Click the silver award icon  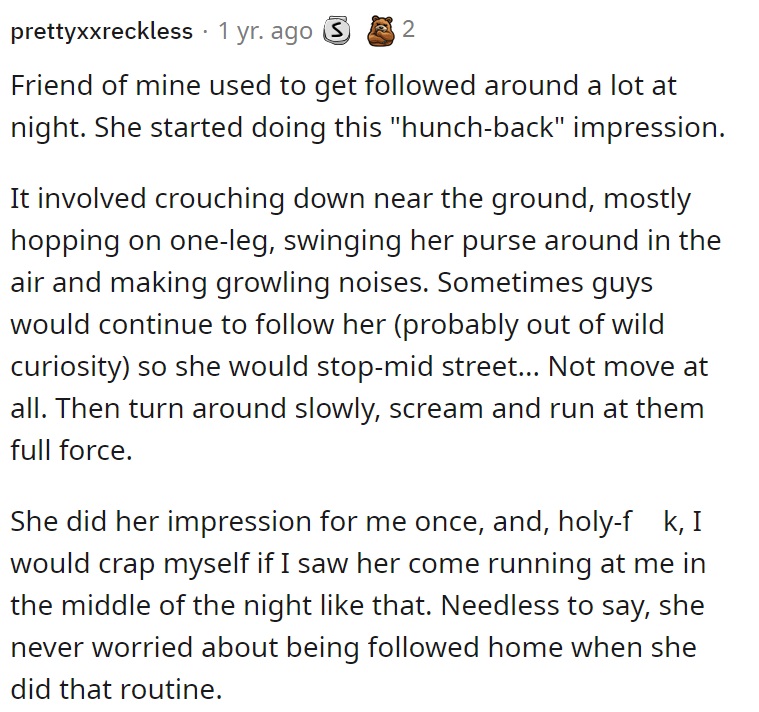336,31
